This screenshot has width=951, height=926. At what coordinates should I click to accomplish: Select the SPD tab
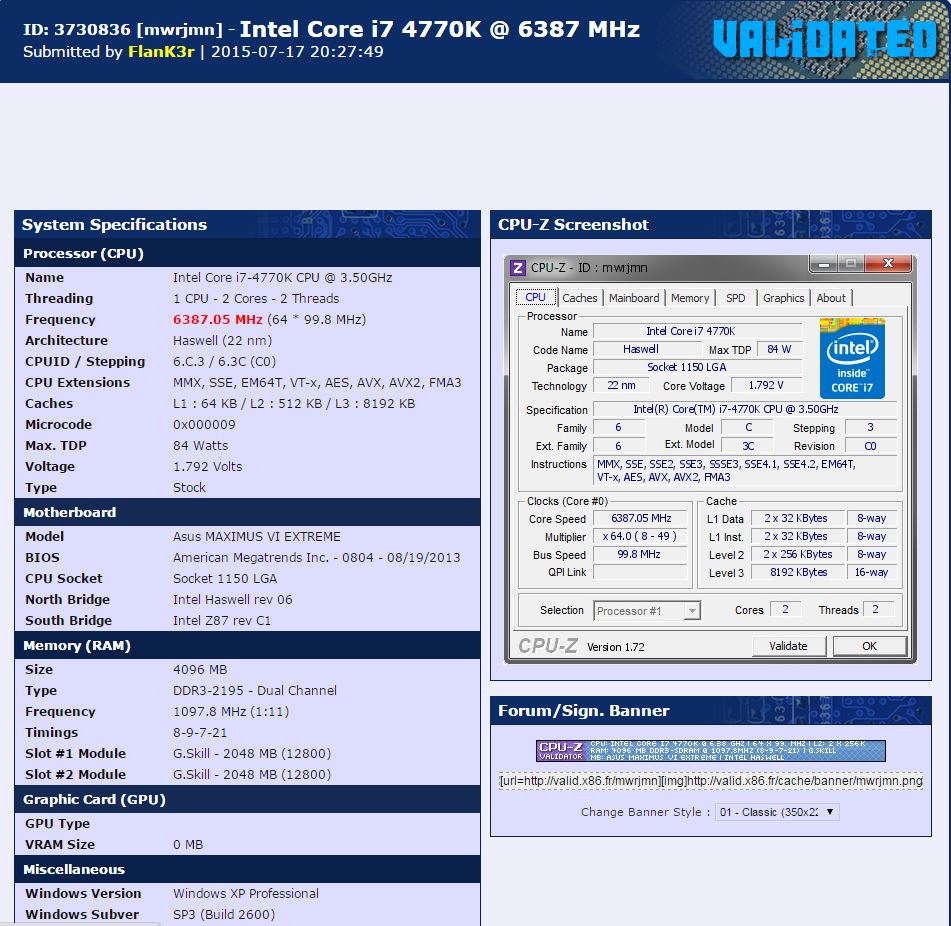736,298
